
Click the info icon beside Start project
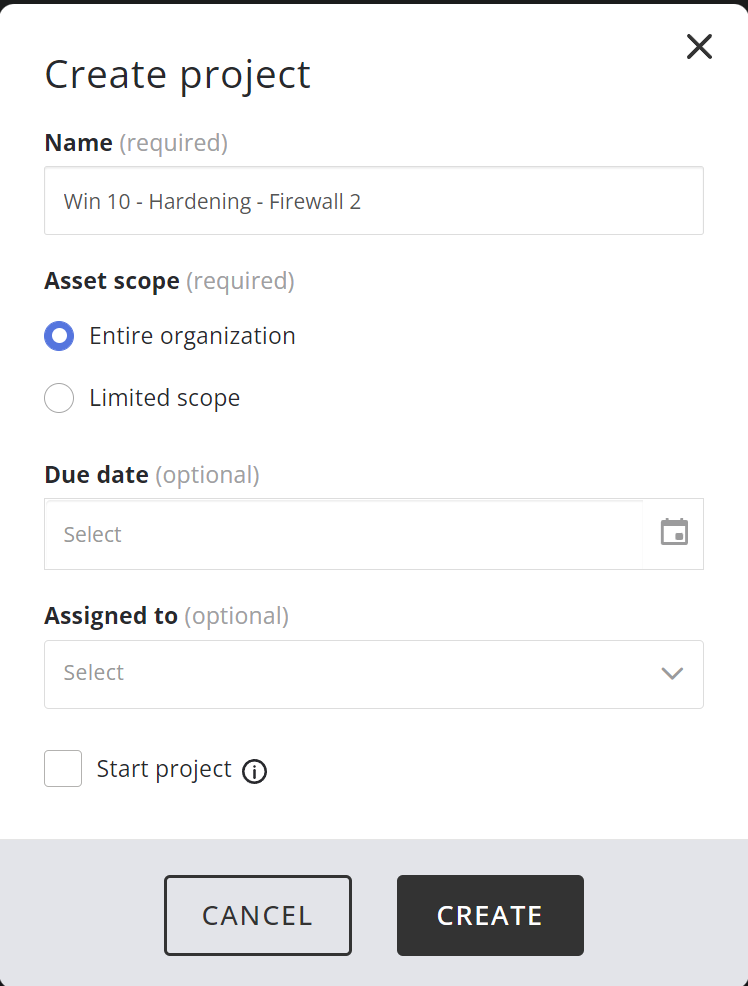coord(255,771)
